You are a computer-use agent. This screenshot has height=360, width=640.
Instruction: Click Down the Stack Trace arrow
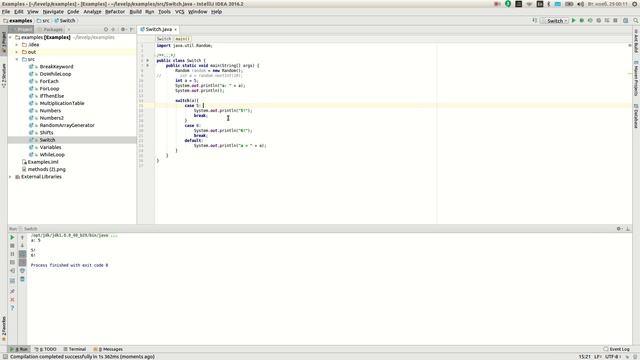22,246
